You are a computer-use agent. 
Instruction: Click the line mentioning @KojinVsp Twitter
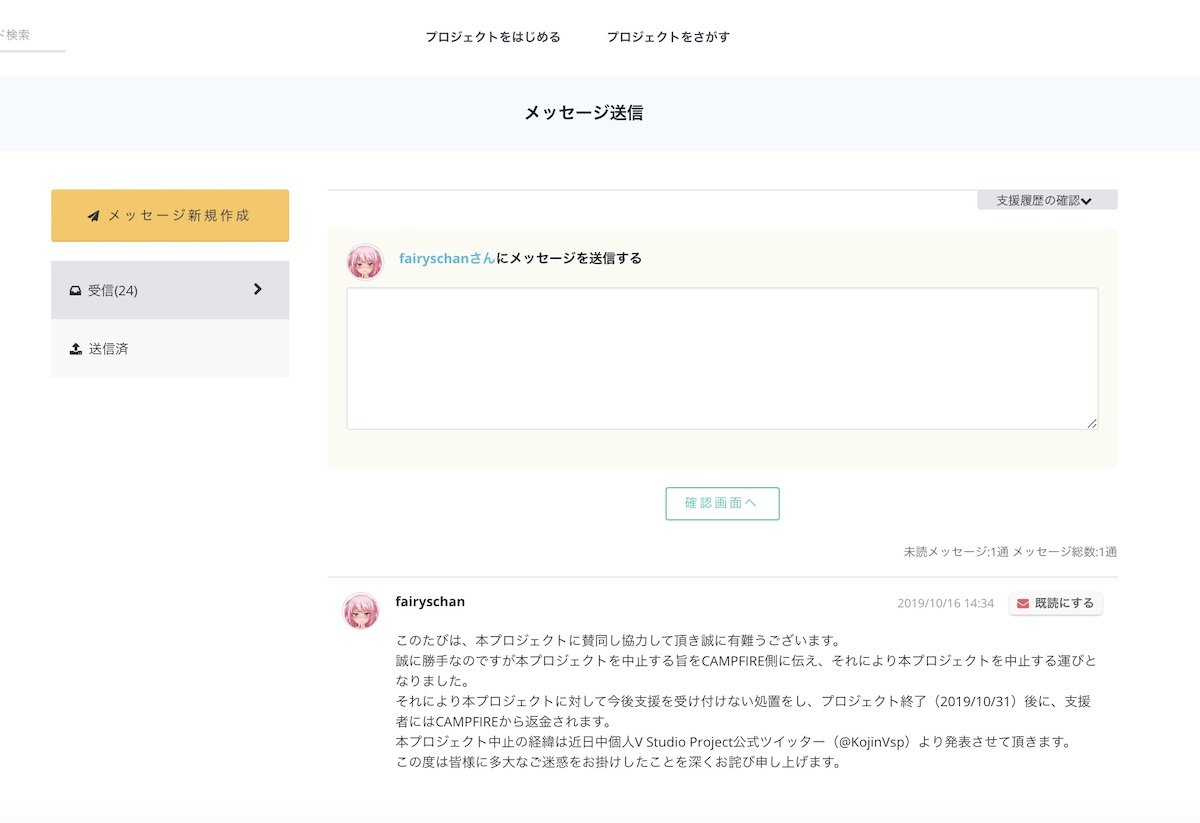(x=733, y=742)
